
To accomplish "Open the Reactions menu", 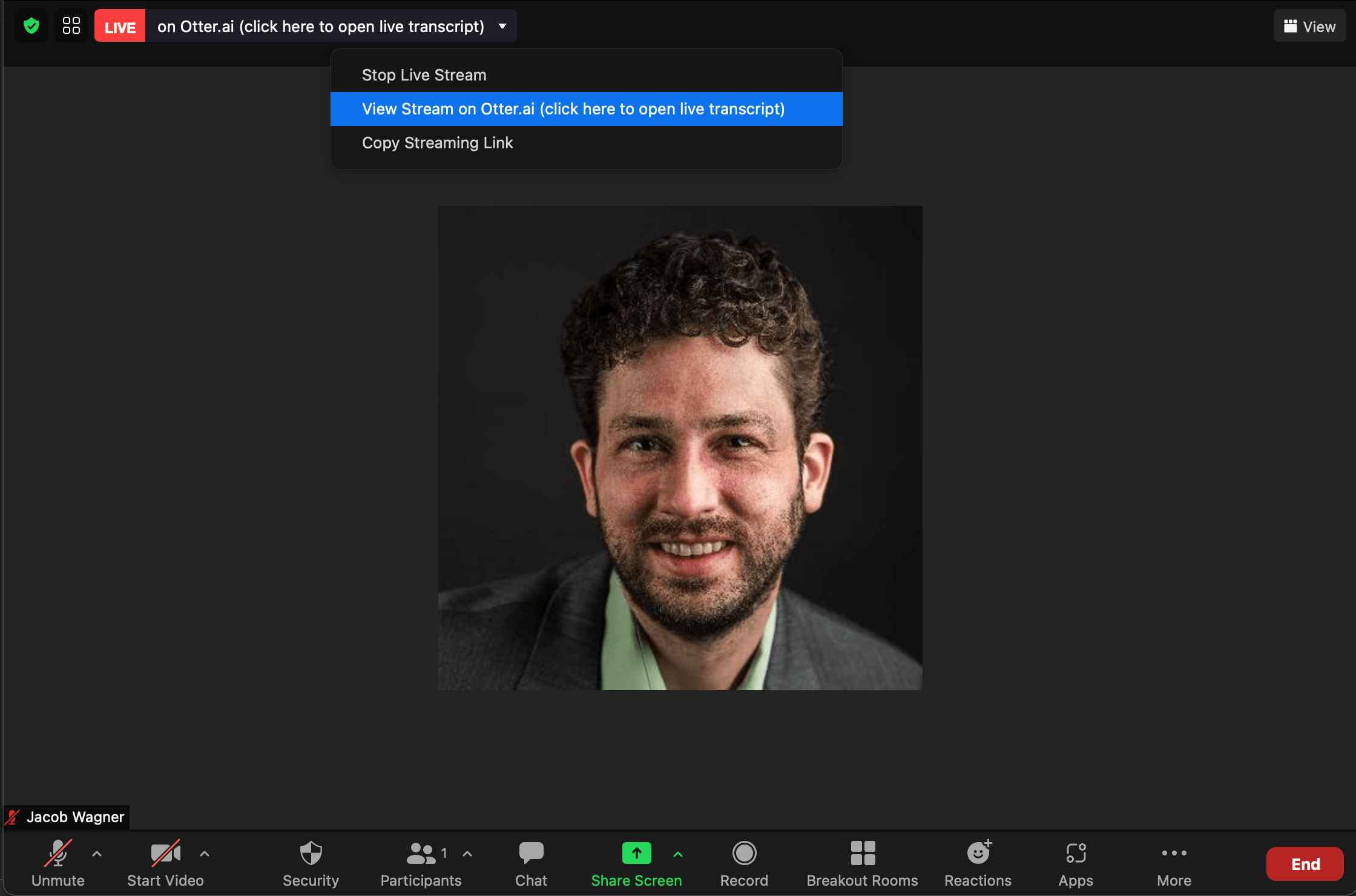I will click(x=978, y=863).
